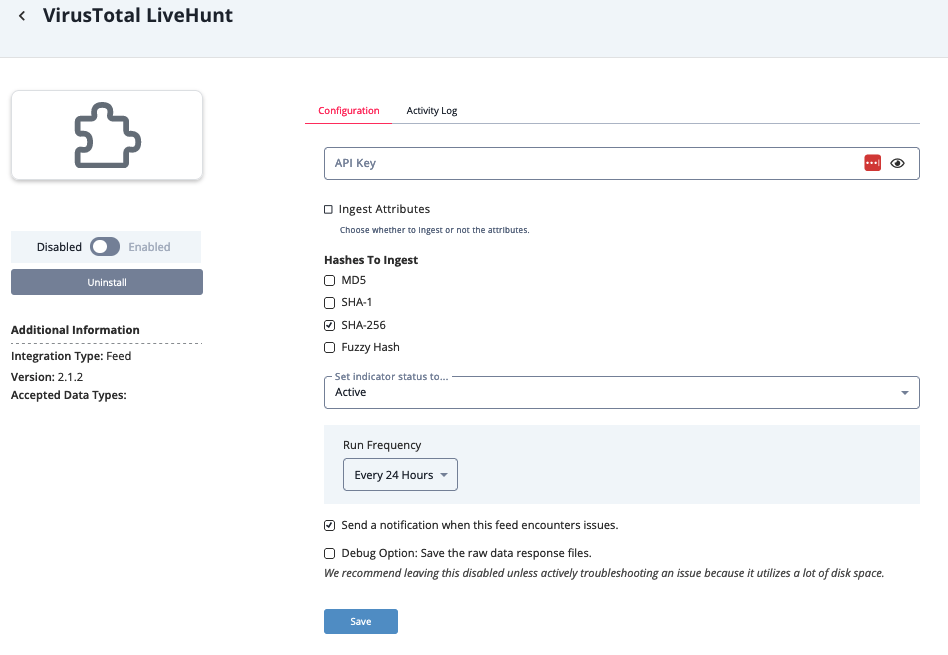Switch to the Configuration tab
This screenshot has height=655, width=948.
click(348, 111)
